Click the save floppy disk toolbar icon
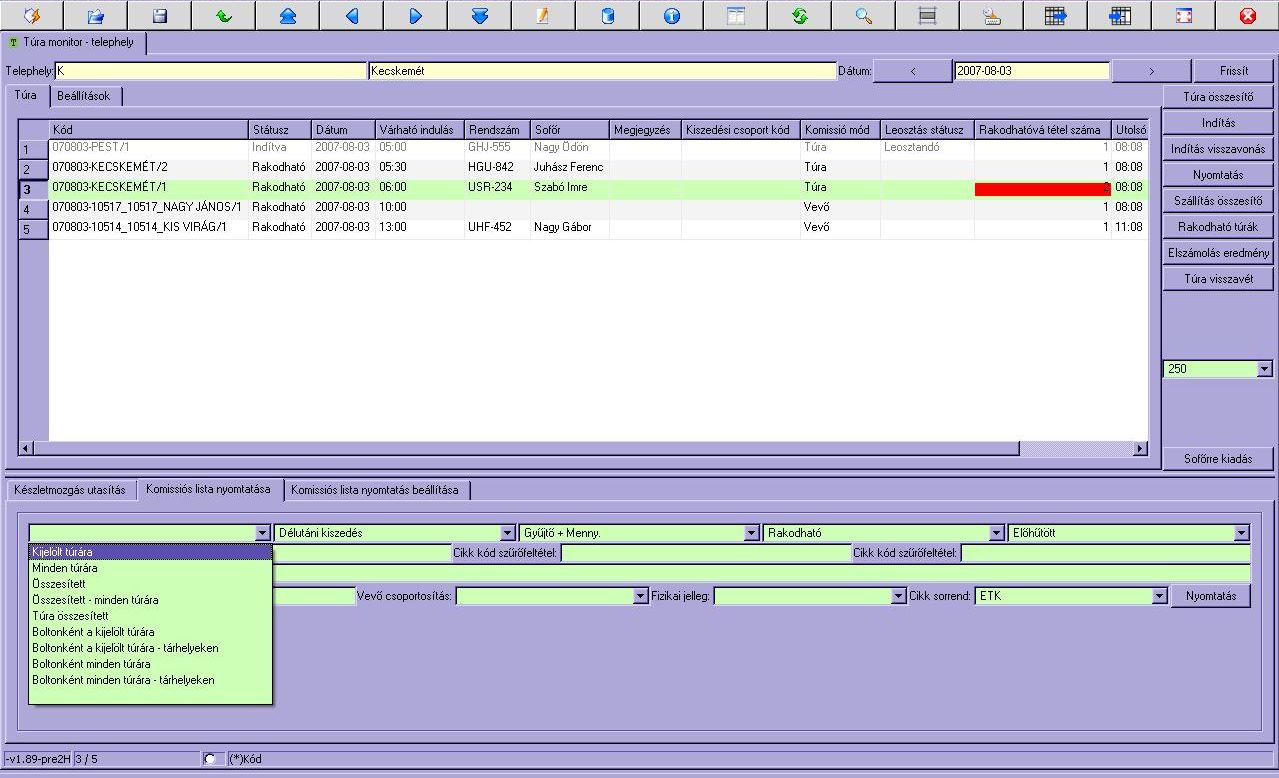Viewport: 1279px width, 778px height. coord(159,15)
